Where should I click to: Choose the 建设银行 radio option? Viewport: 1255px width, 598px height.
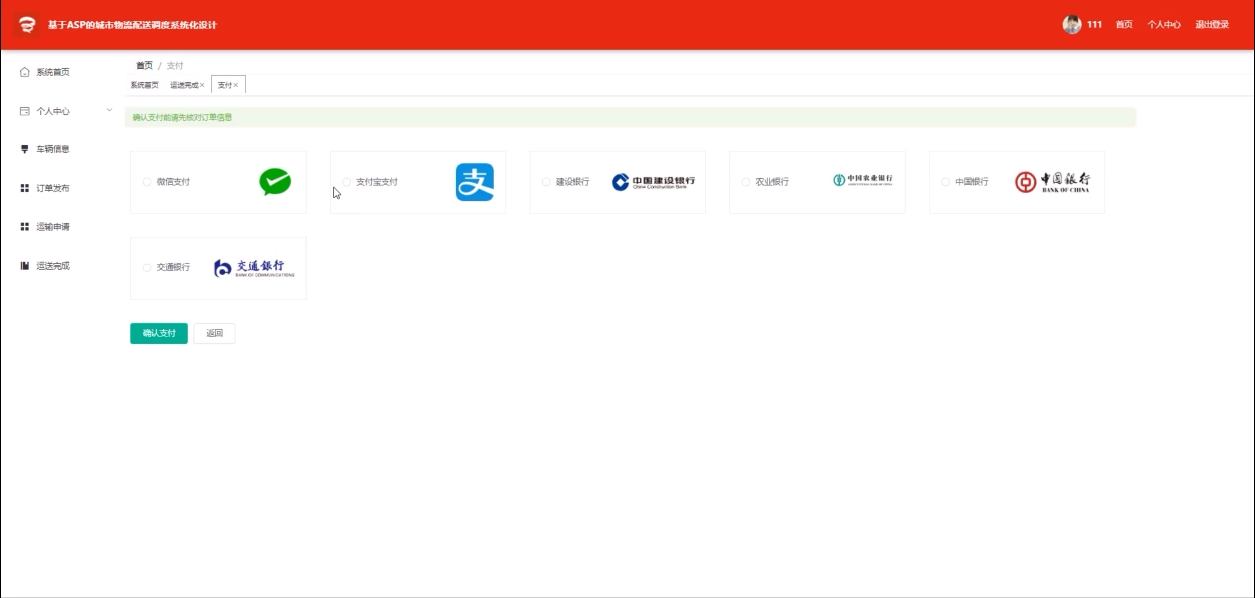coord(546,182)
